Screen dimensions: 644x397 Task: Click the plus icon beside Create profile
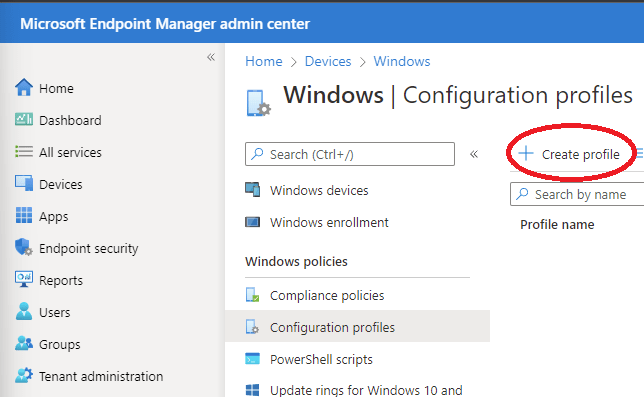(x=526, y=154)
